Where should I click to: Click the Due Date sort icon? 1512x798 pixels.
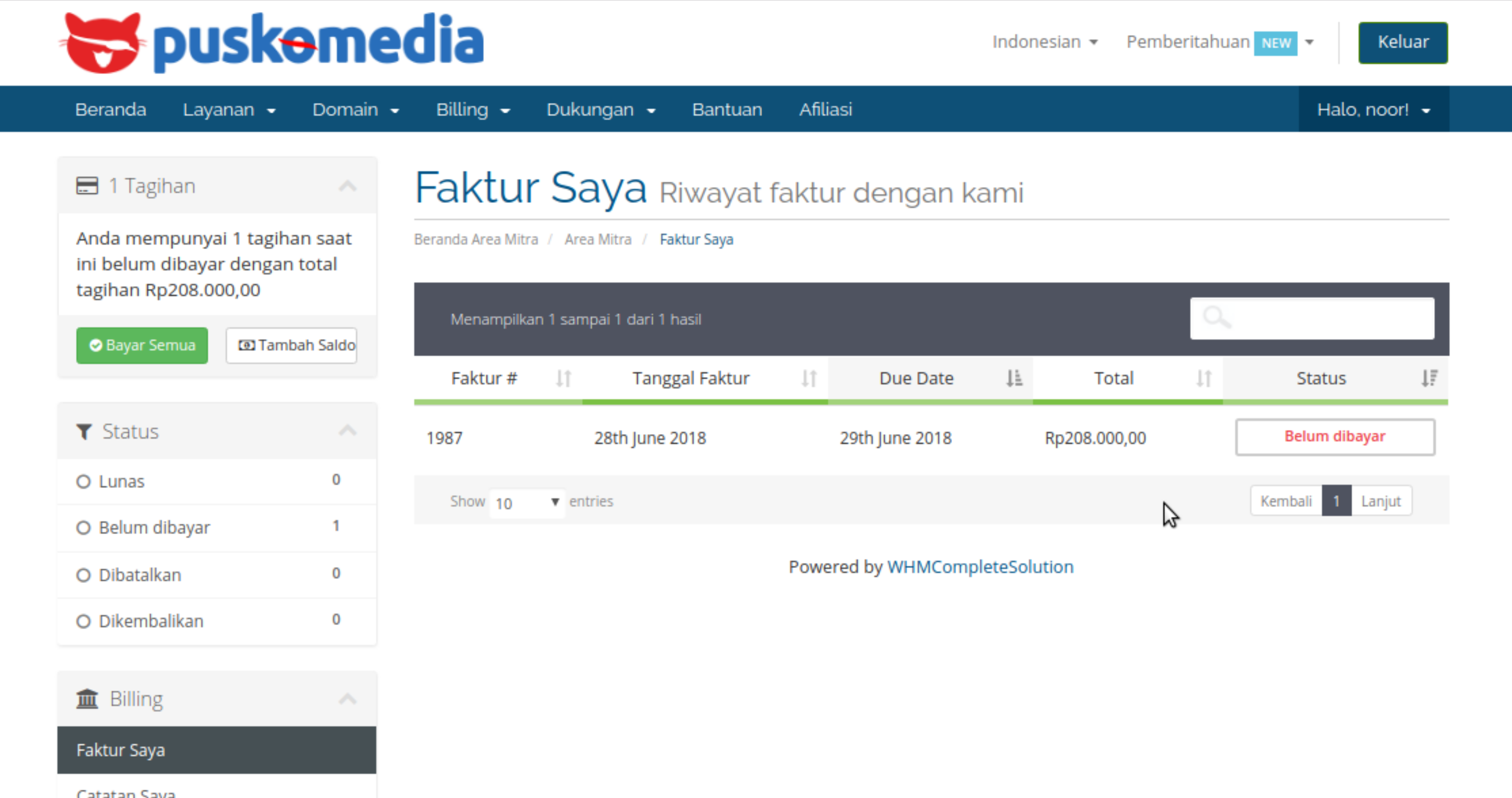pos(1014,378)
